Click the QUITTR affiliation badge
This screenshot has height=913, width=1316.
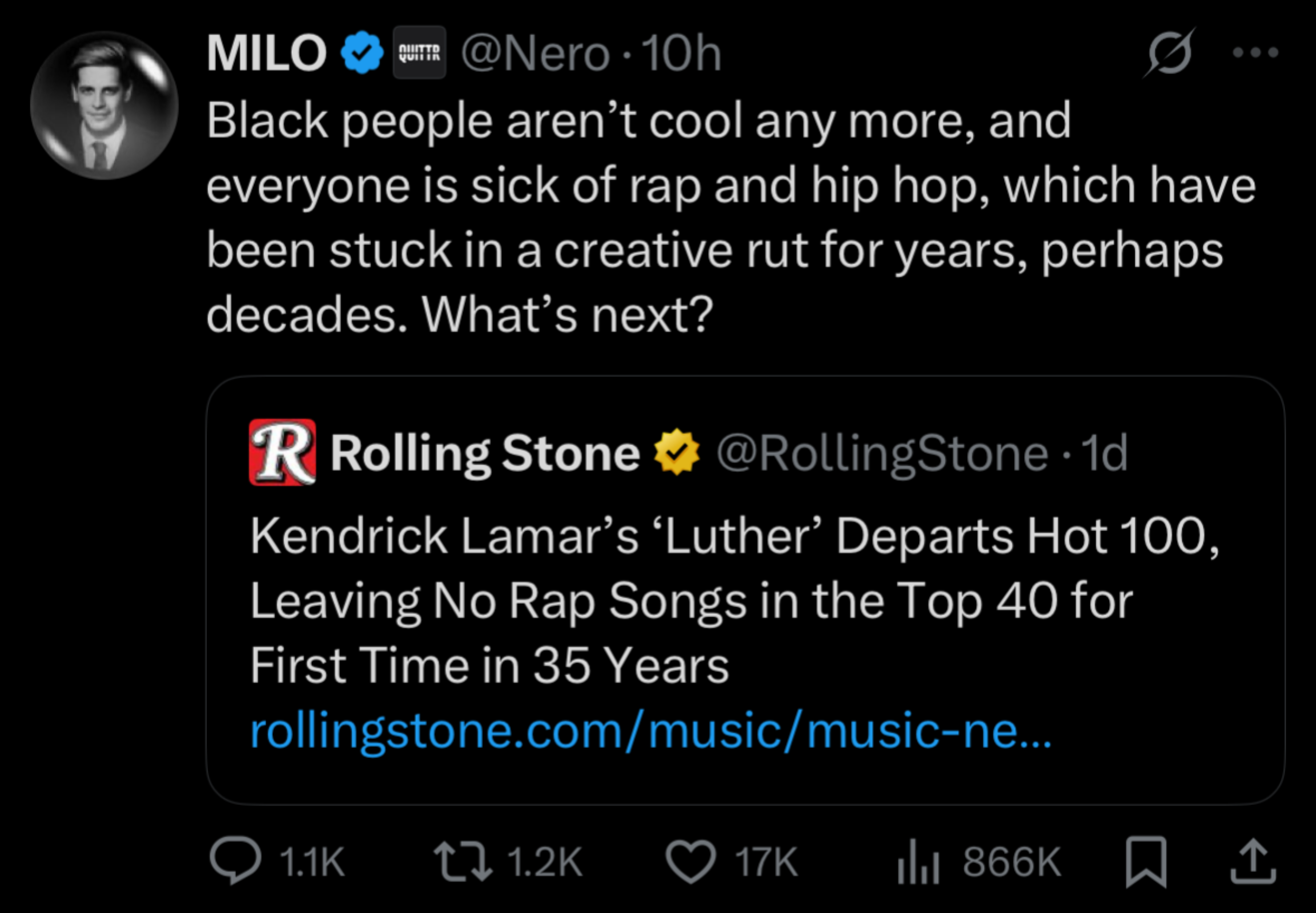point(419,53)
